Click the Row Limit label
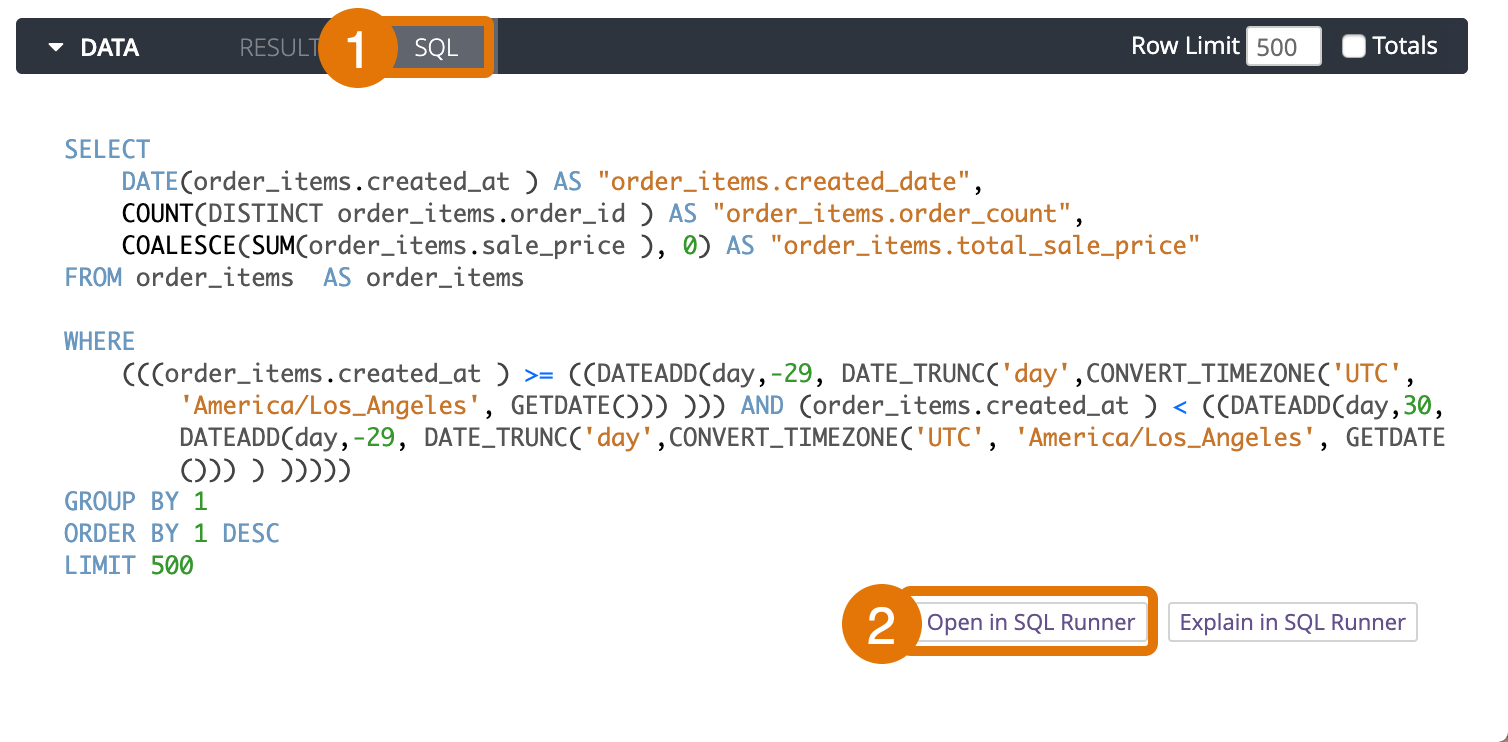The height and width of the screenshot is (742, 1508). coord(1184,46)
